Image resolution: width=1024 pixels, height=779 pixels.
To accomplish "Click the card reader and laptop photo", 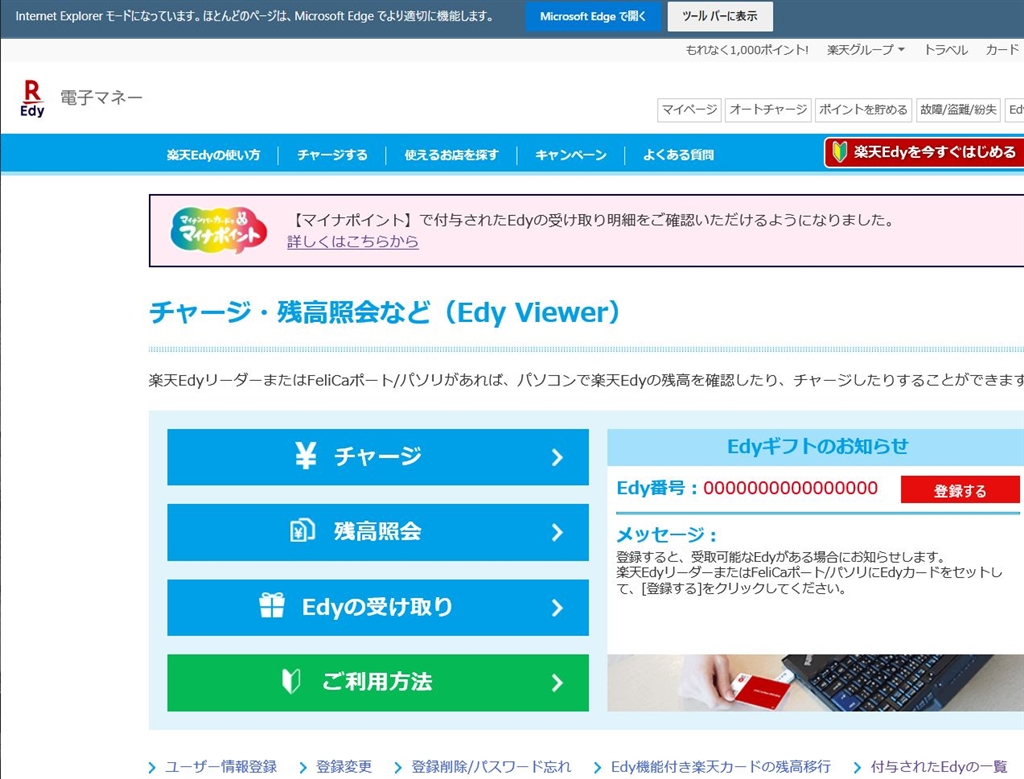I will click(x=815, y=682).
